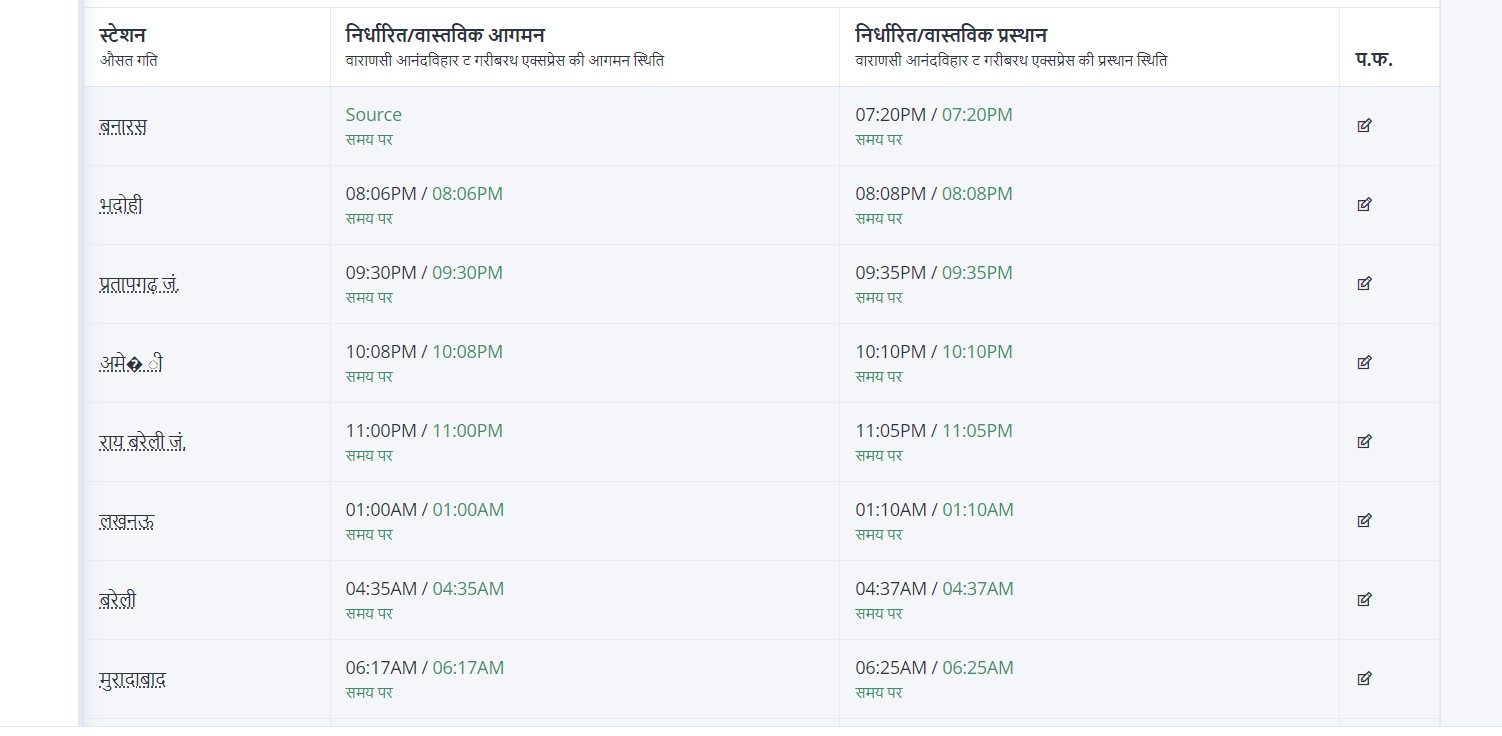Viewport: 1502px width, 736px height.
Task: Click the 11:05PM / 11:05PM departure time
Action: click(934, 431)
